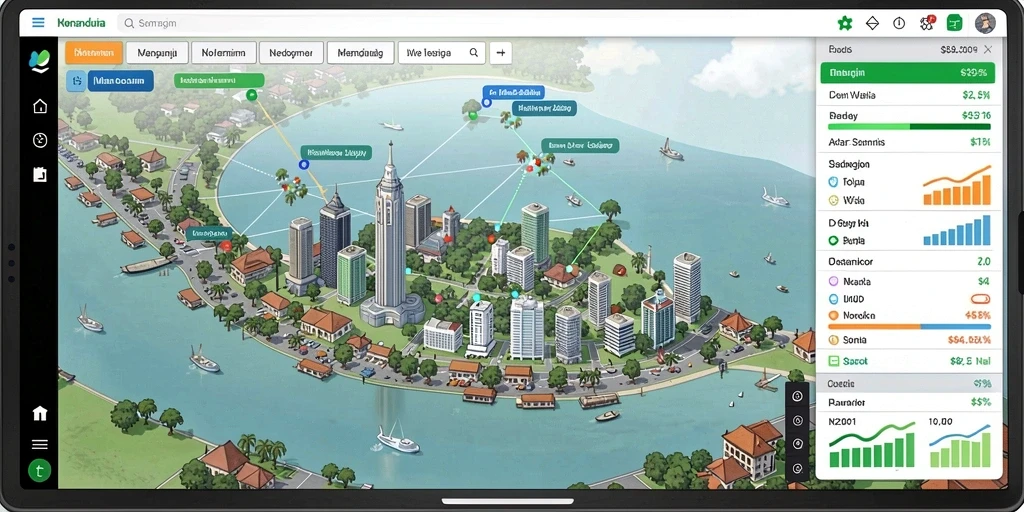Click the blue ring map marker near center
This screenshot has height=512, width=1024.
(x=304, y=165)
